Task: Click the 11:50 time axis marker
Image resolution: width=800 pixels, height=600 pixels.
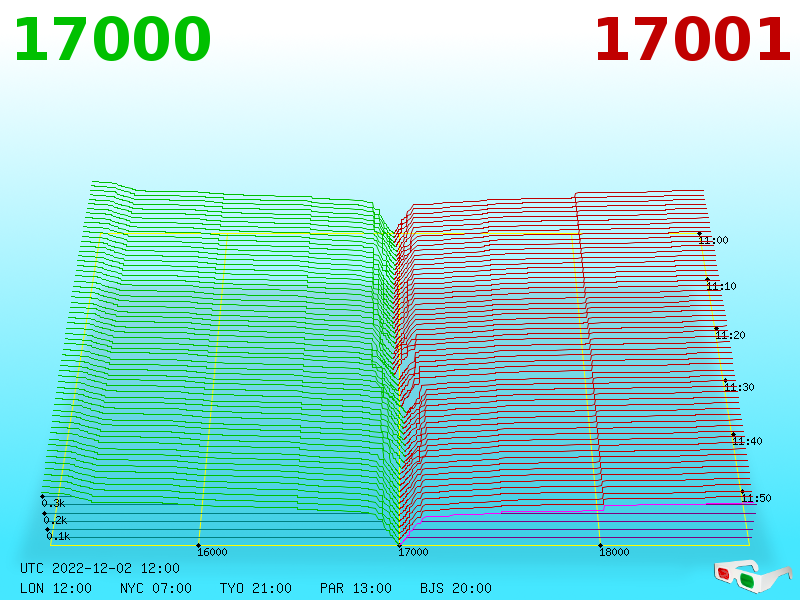Action: coord(756,498)
